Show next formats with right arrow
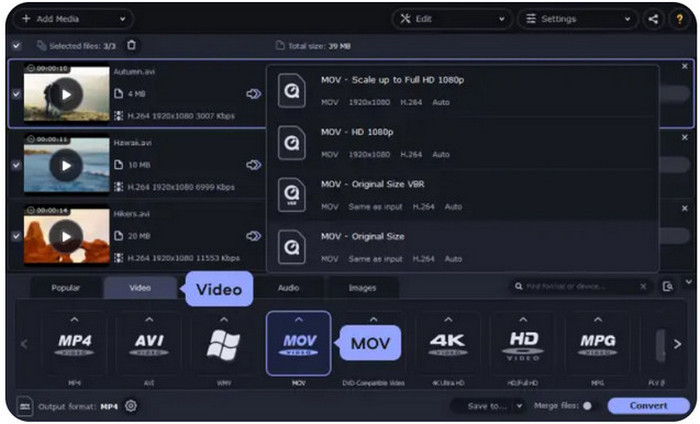This screenshot has width=700, height=424. [x=677, y=344]
